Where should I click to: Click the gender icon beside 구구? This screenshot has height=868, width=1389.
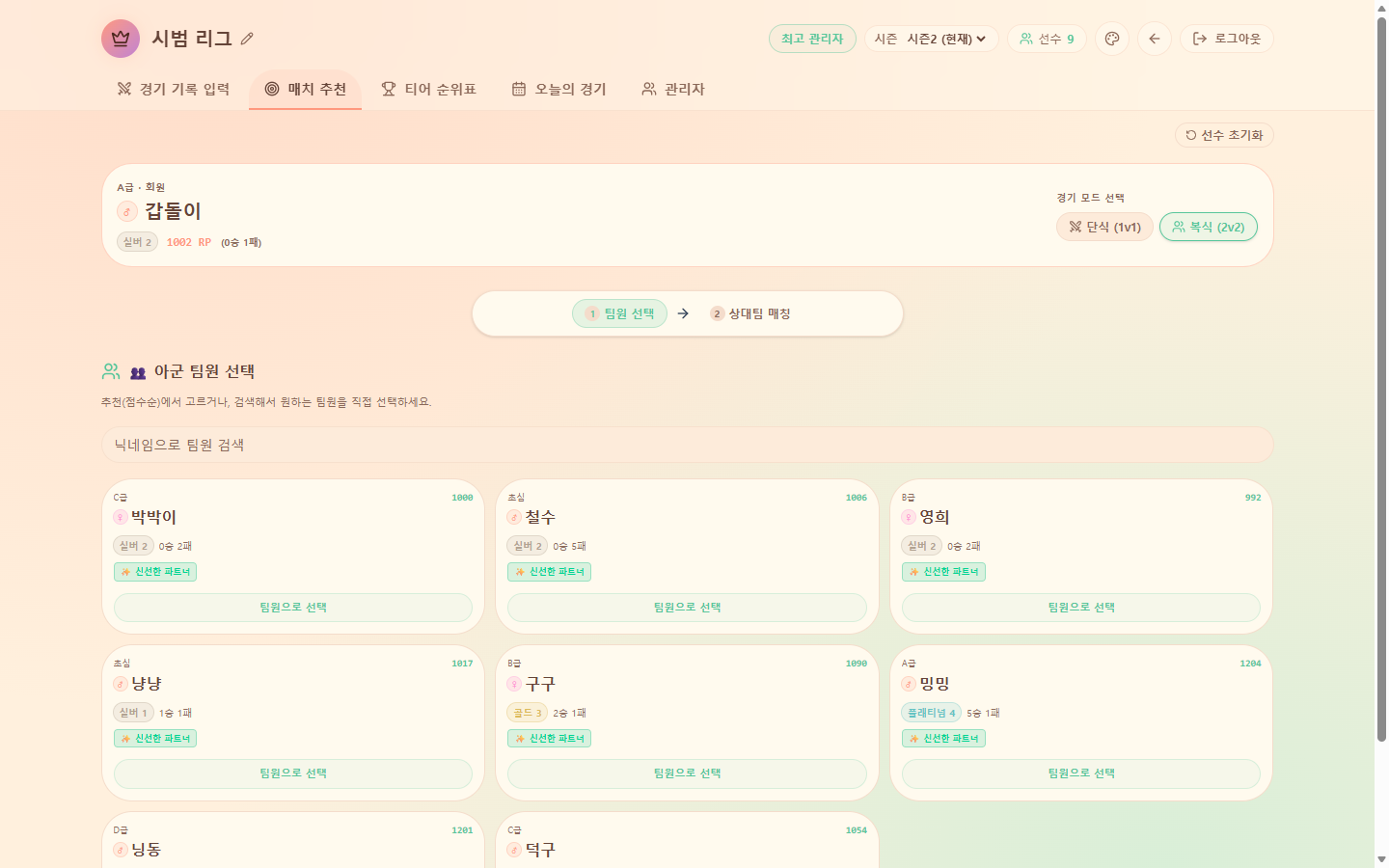[x=515, y=684]
